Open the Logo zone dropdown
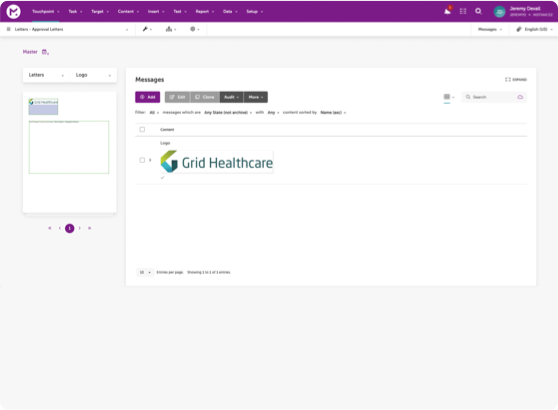The height and width of the screenshot is (410, 558). 93,75
